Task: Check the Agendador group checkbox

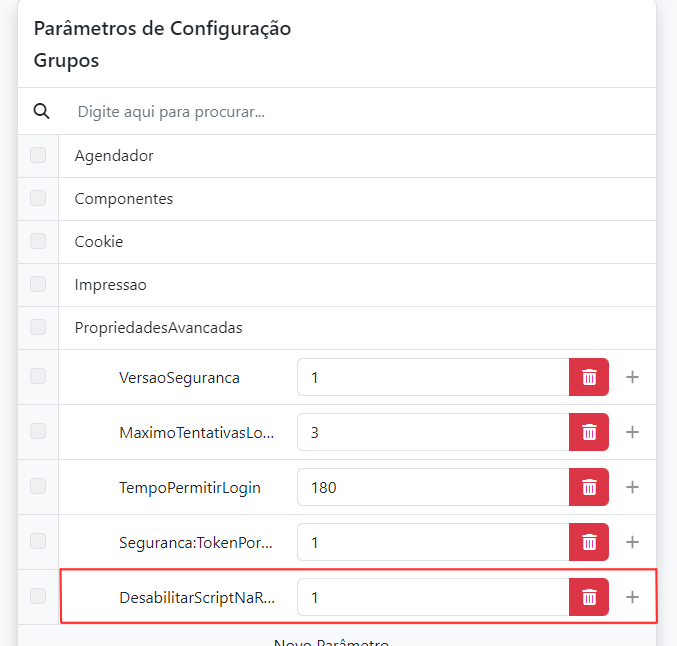Action: click(x=38, y=155)
